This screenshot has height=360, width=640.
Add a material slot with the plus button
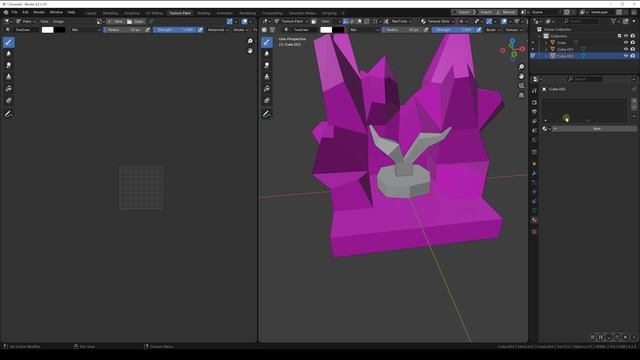pos(634,101)
